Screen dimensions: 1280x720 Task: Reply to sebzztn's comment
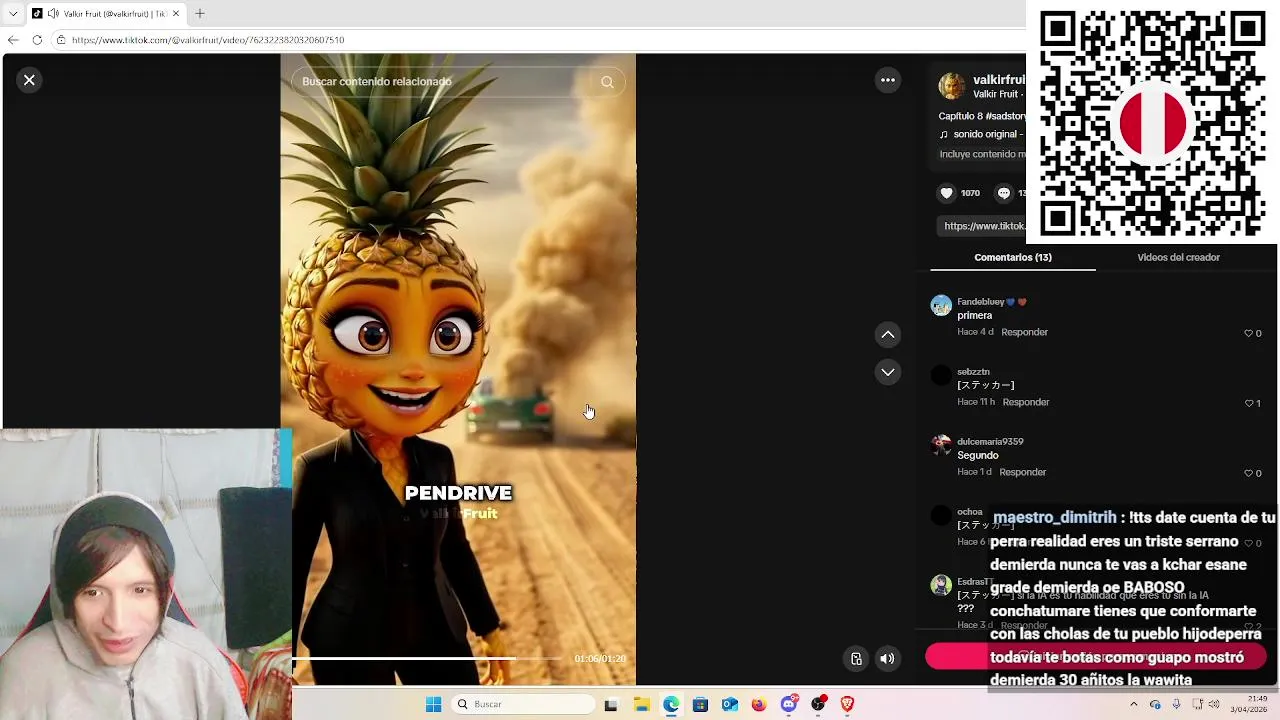pyautogui.click(x=1026, y=402)
